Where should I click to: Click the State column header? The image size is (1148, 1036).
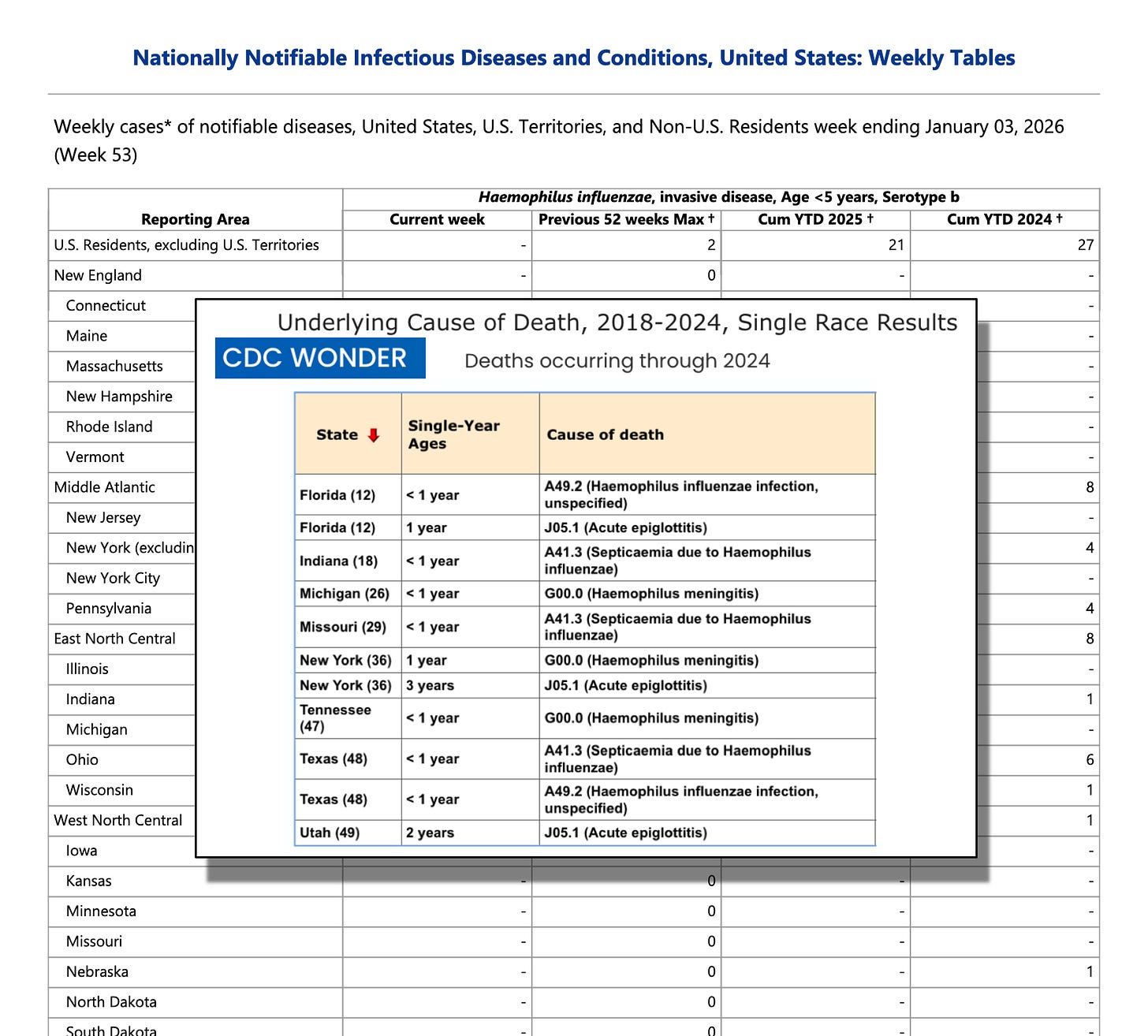tap(348, 434)
